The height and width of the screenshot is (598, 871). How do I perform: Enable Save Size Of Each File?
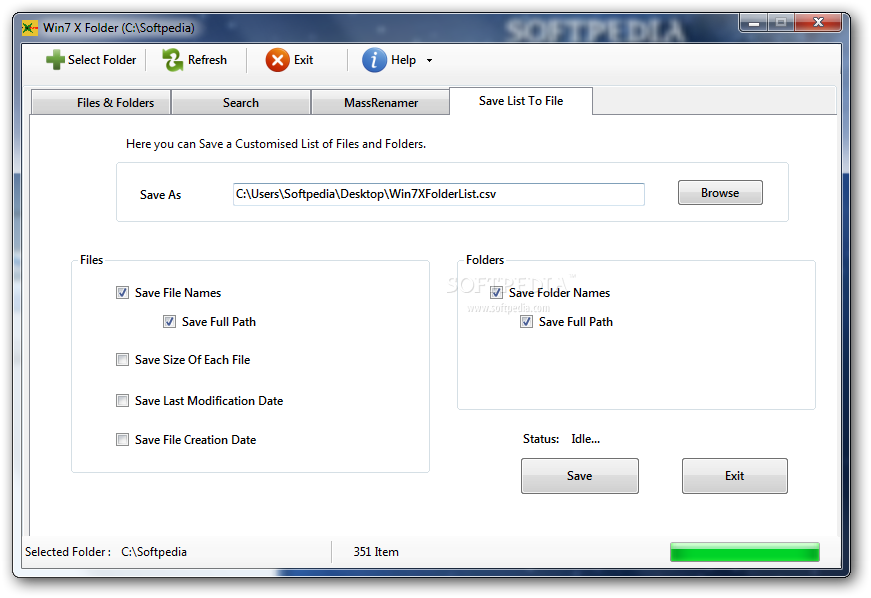[x=122, y=360]
